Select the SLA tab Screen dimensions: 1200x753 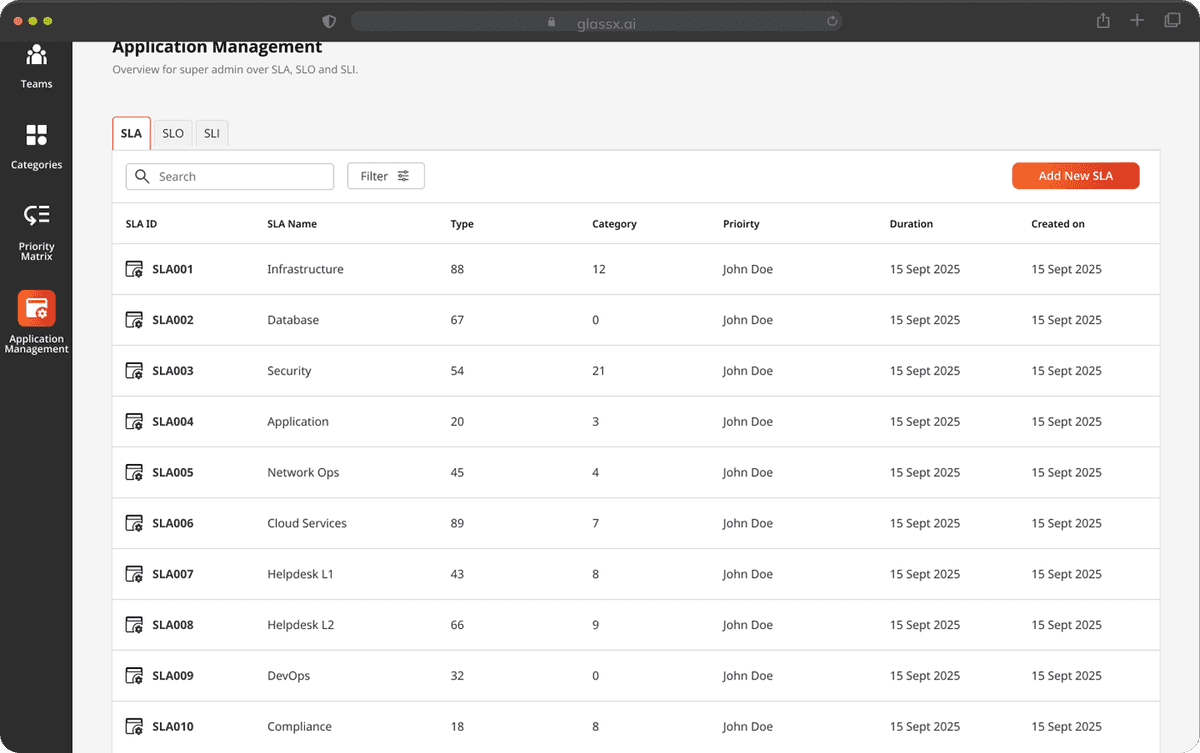(131, 133)
